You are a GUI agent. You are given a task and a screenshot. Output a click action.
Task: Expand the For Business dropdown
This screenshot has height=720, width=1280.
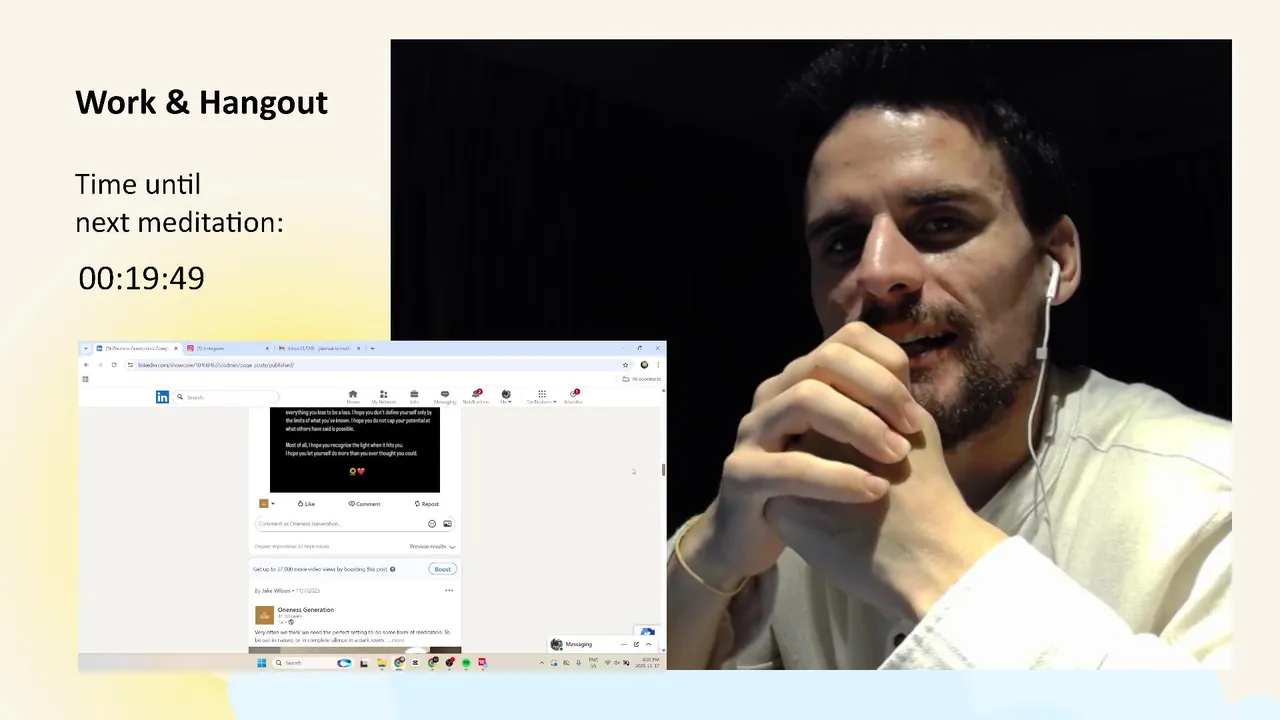click(x=542, y=396)
